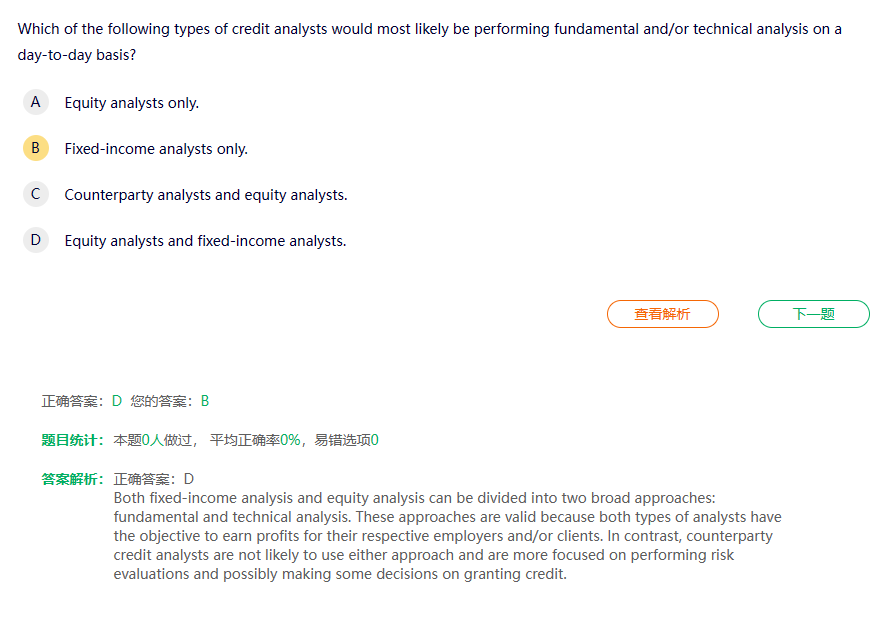880x640 pixels.
Task: Pick option D radio circle
Action: click(36, 240)
